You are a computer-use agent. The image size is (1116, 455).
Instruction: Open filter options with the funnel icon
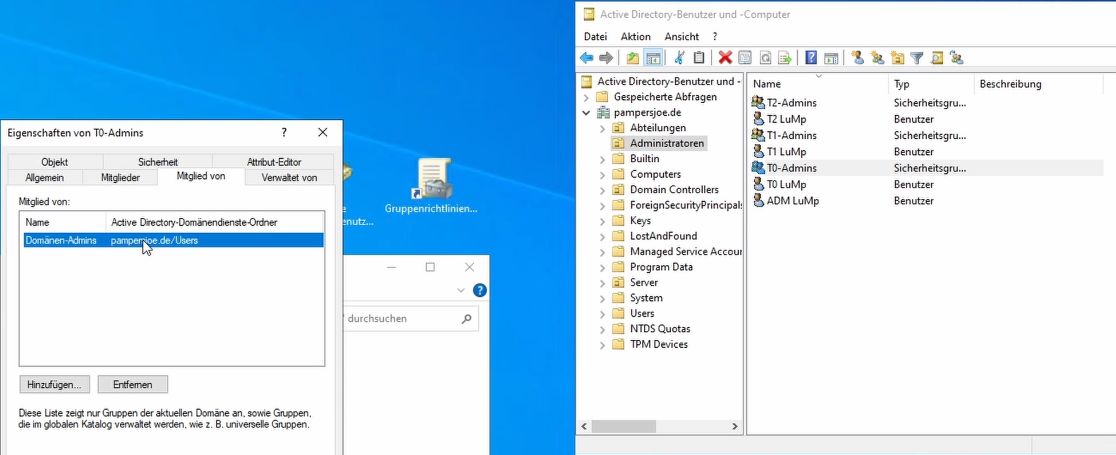(x=917, y=58)
